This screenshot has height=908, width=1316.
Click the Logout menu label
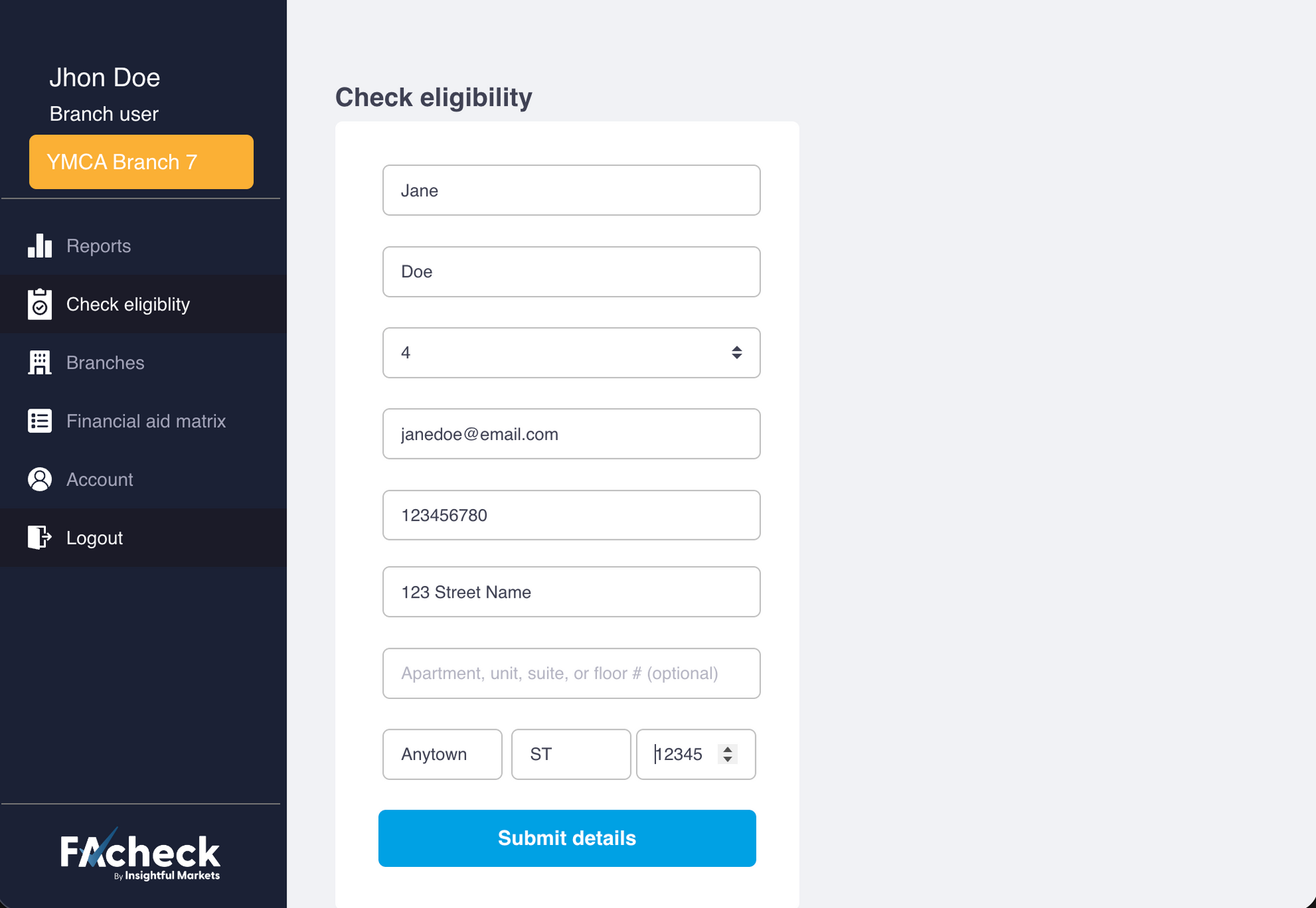coord(95,538)
